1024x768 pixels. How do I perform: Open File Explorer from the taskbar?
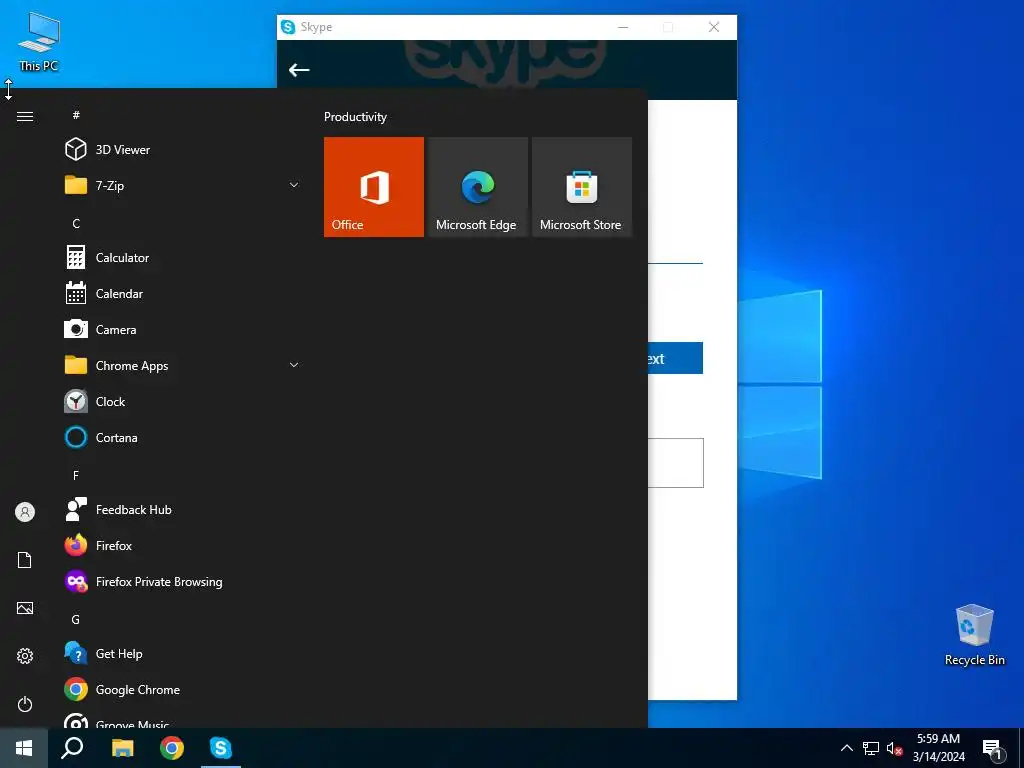[x=122, y=748]
